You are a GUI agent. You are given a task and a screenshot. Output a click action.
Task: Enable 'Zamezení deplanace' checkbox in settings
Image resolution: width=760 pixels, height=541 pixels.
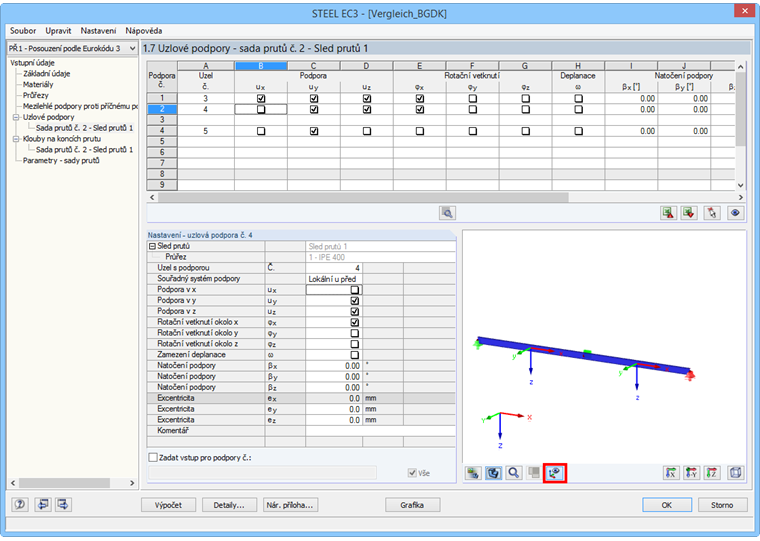coord(354,355)
